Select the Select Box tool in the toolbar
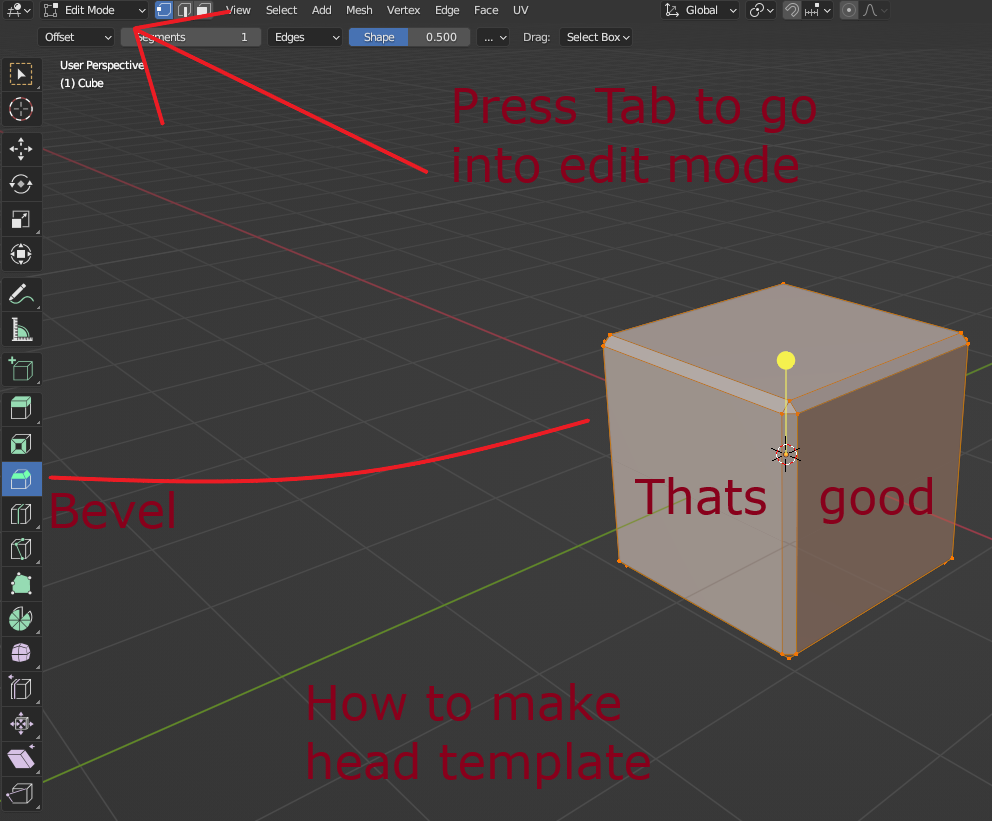Image resolution: width=992 pixels, height=821 pixels. [21, 75]
